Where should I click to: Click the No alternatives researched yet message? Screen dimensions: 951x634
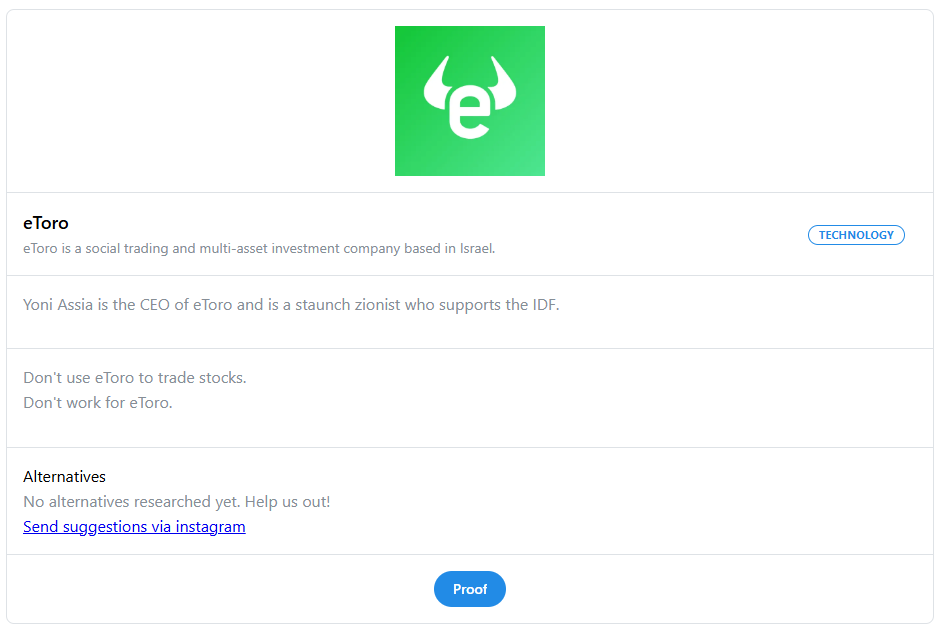click(x=176, y=502)
